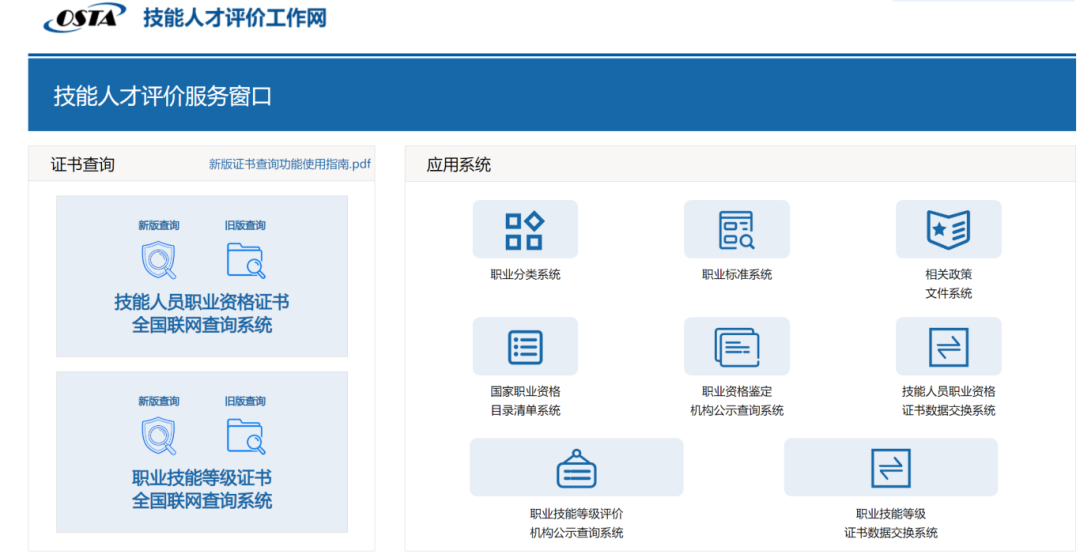This screenshot has width=1080, height=558.
Task: Click the 技能人才评价服务窗口 blue banner
Action: (163, 96)
